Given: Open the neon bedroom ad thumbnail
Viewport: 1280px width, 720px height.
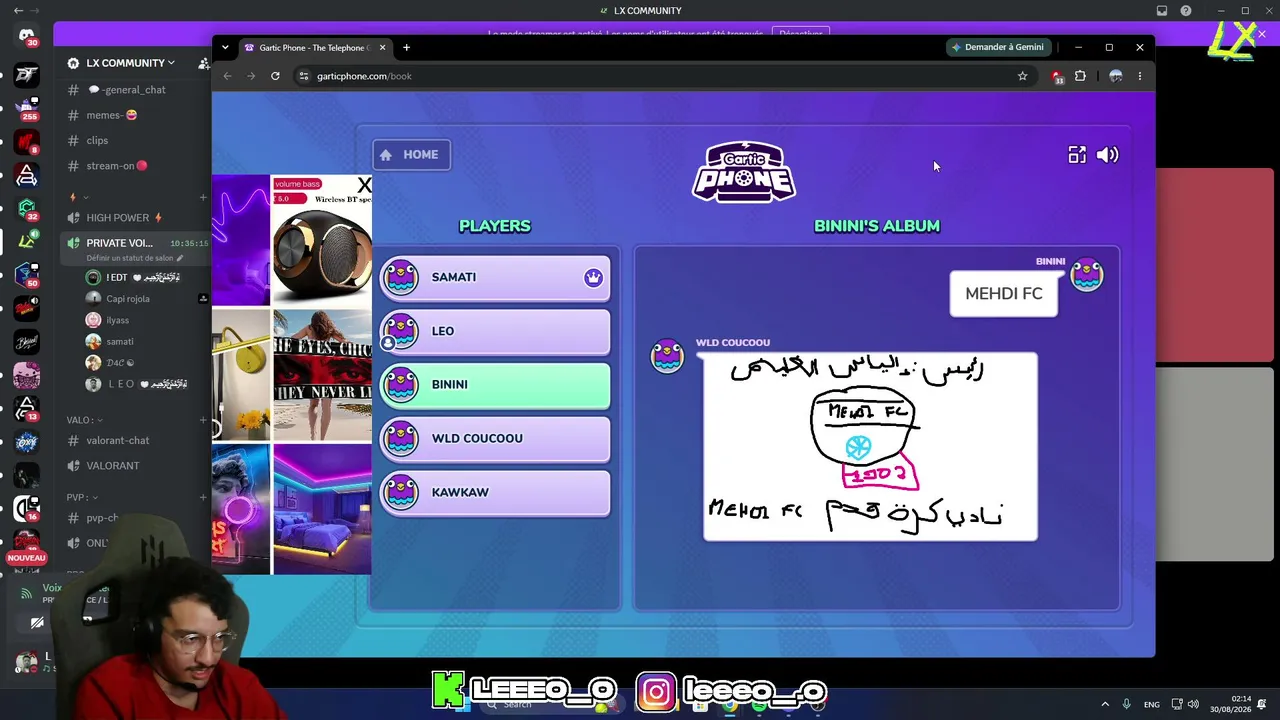Looking at the screenshot, I should coord(322,510).
